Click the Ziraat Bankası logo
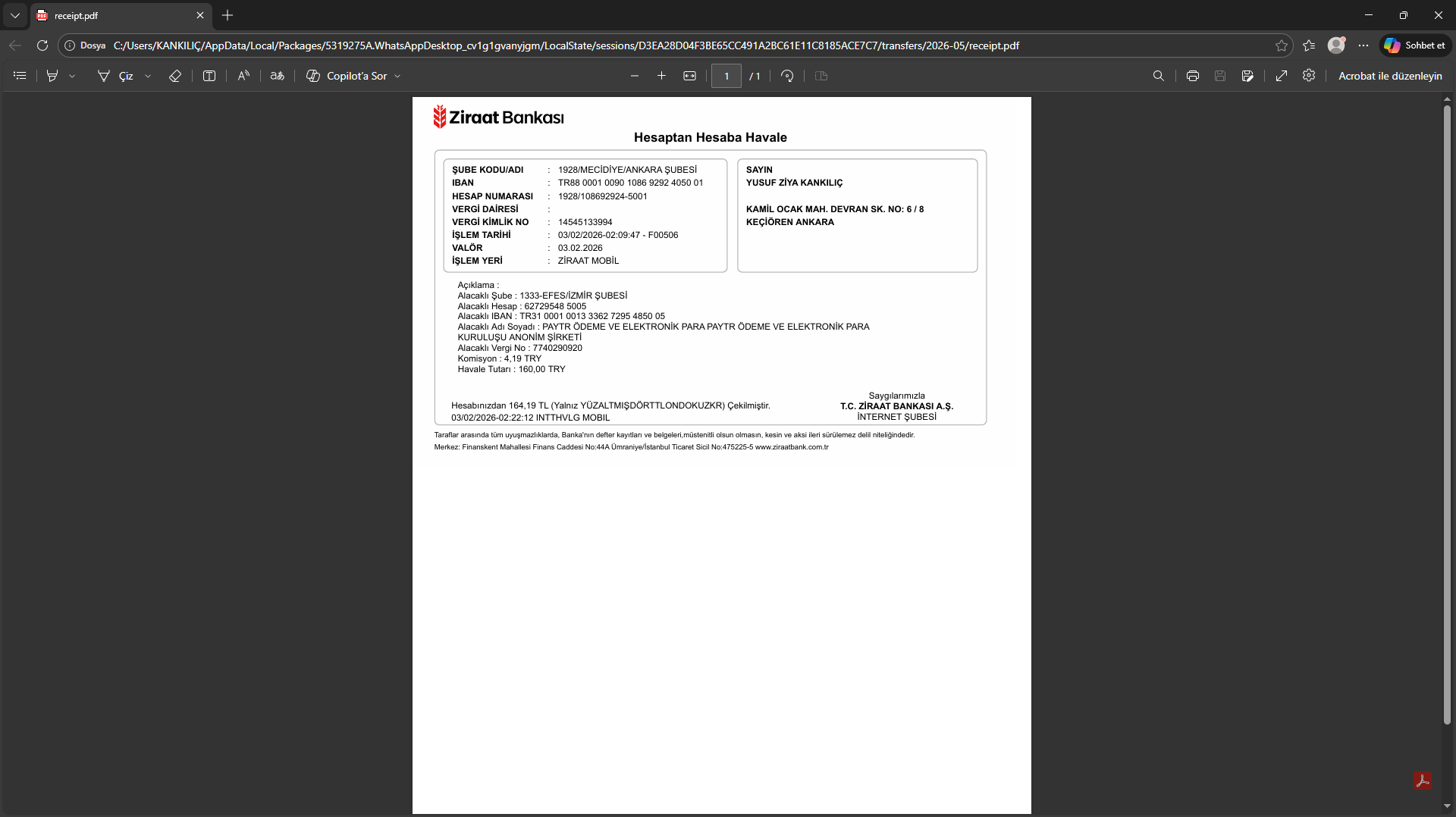This screenshot has height=817, width=1456. [x=498, y=117]
